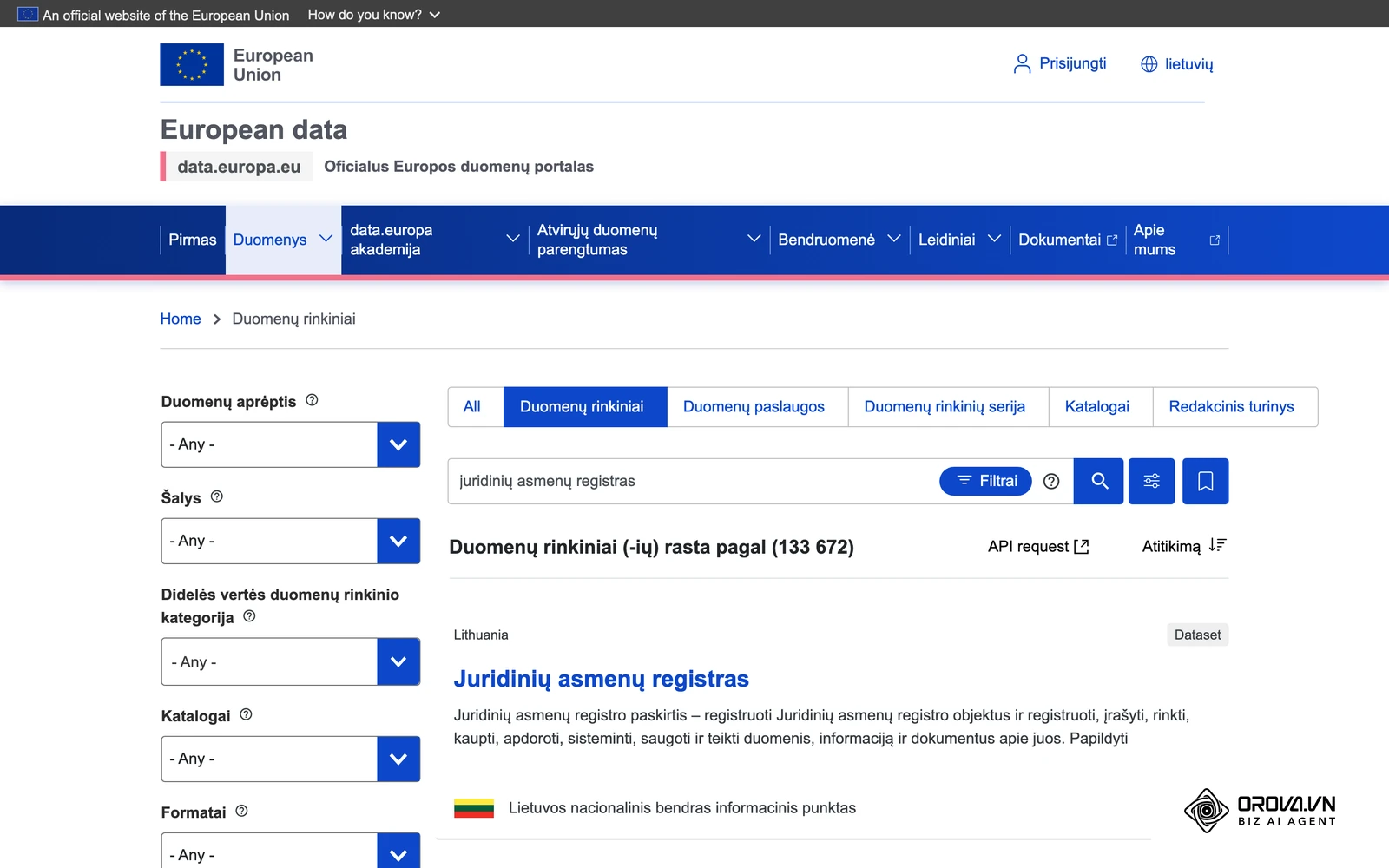The image size is (1389, 868).
Task: Expand the Bendruomenė menu
Action: (x=893, y=239)
